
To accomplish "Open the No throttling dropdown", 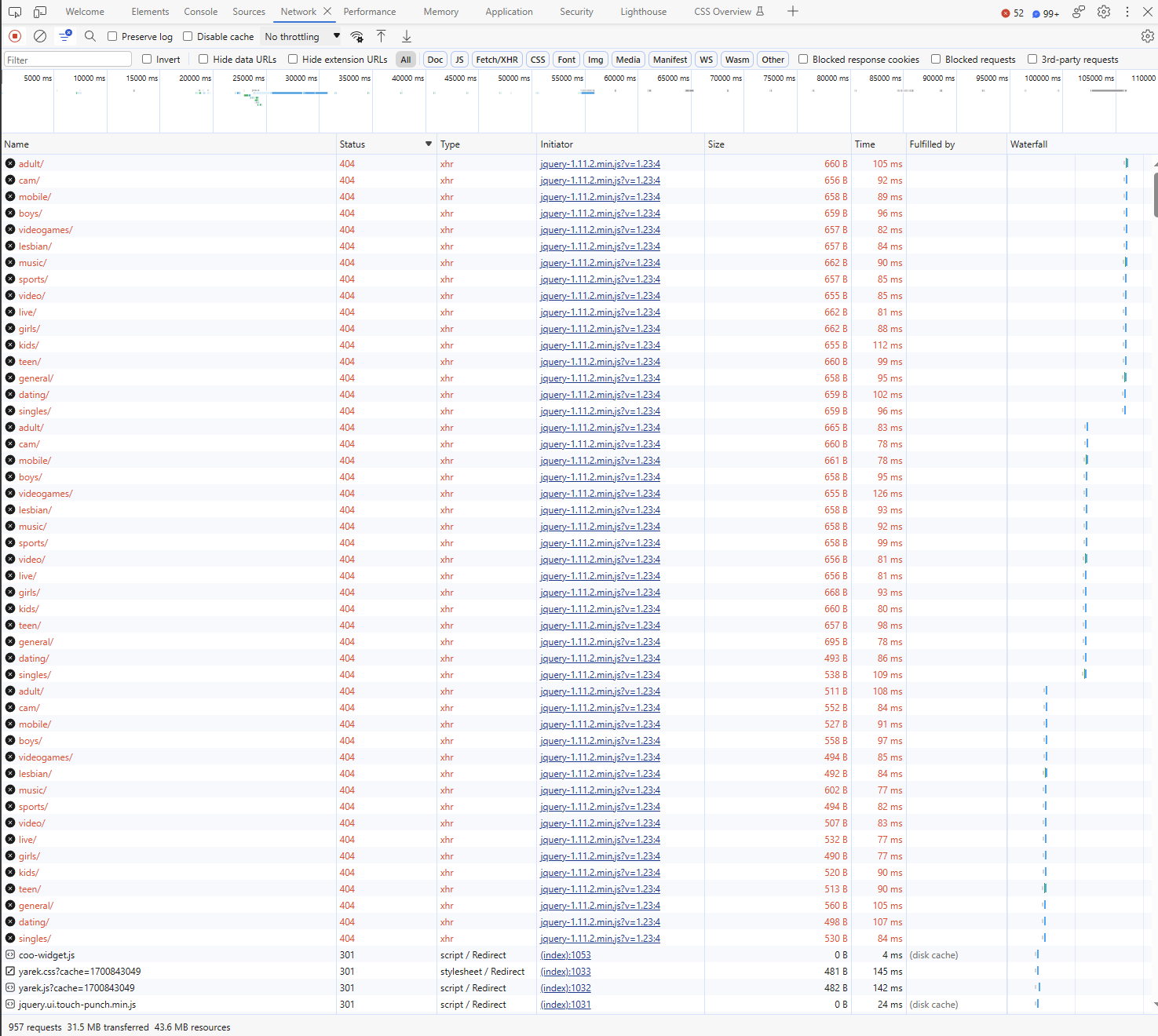I will [302, 36].
